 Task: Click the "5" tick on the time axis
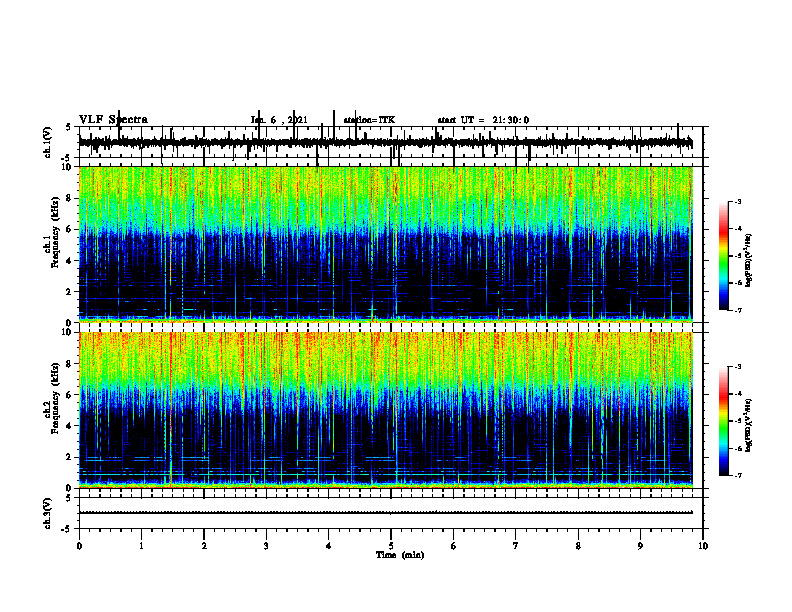tap(391, 546)
